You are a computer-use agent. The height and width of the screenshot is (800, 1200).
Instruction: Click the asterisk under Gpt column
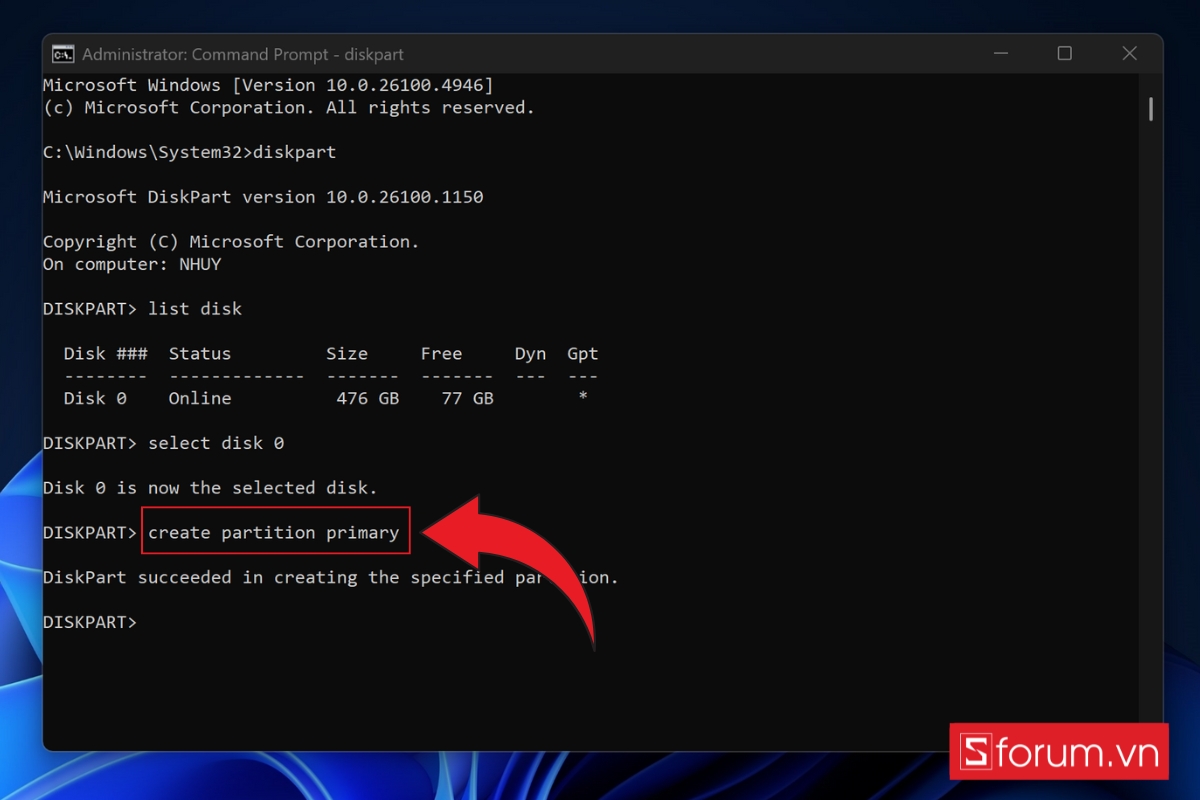(582, 398)
